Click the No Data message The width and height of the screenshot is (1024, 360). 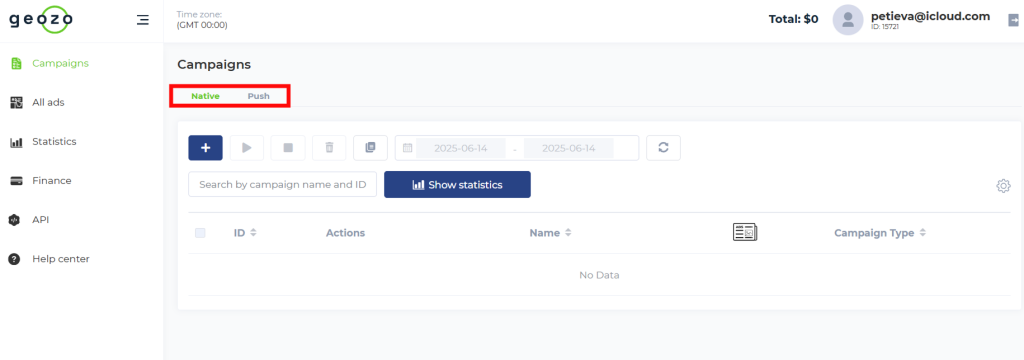tap(600, 275)
